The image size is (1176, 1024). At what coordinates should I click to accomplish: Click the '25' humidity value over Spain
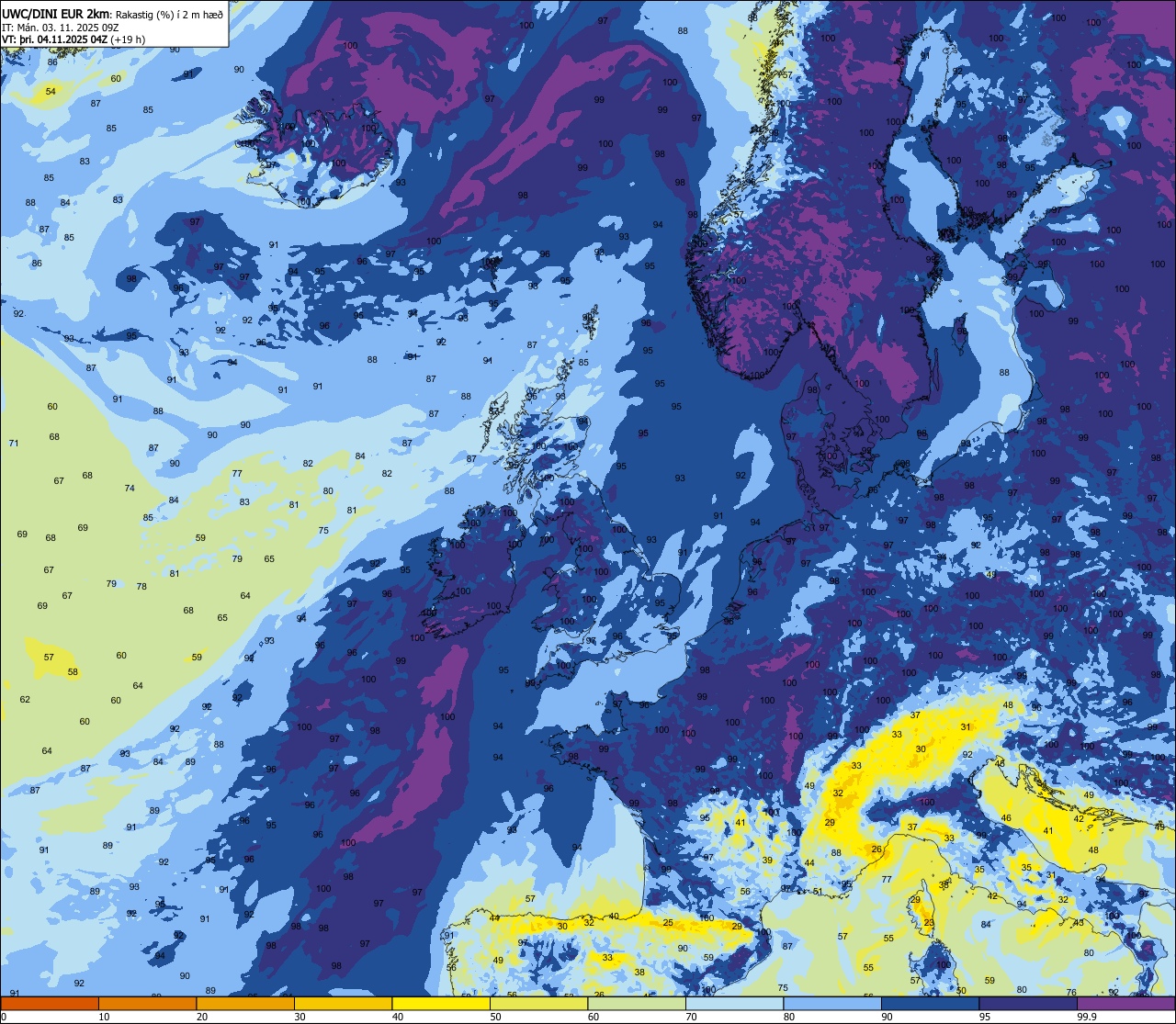pyautogui.click(x=668, y=923)
